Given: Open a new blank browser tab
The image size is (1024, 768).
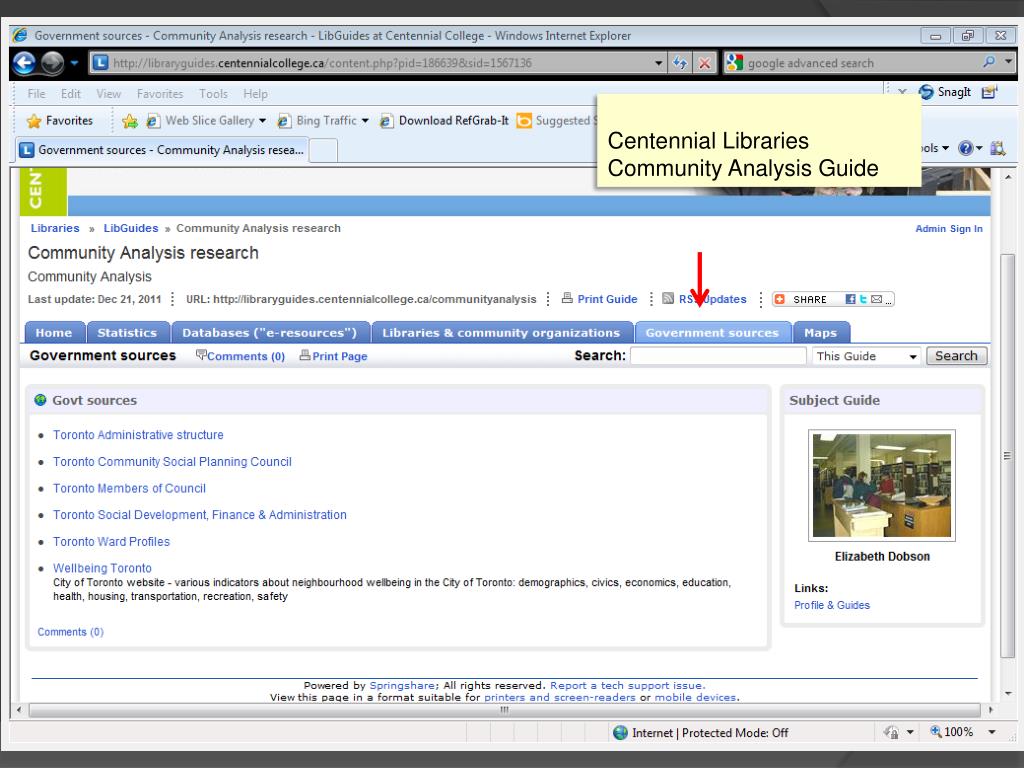Looking at the screenshot, I should point(323,150).
